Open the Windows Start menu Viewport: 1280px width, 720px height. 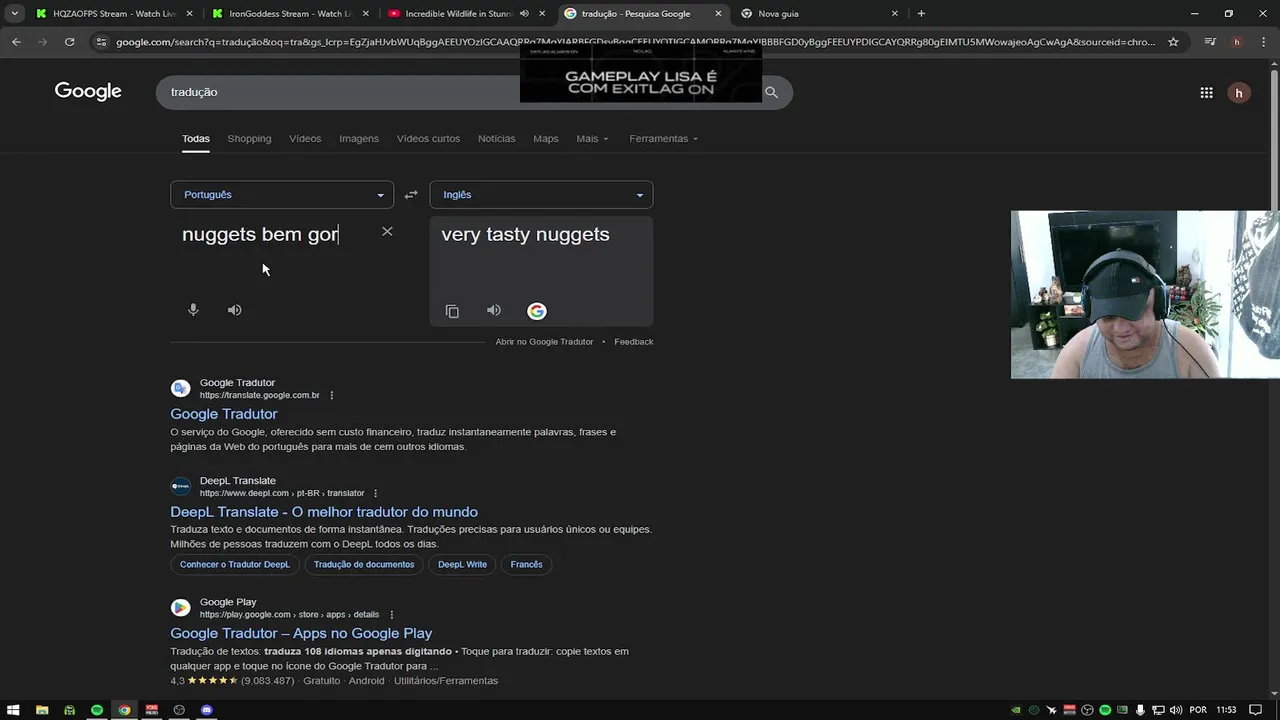click(14, 710)
